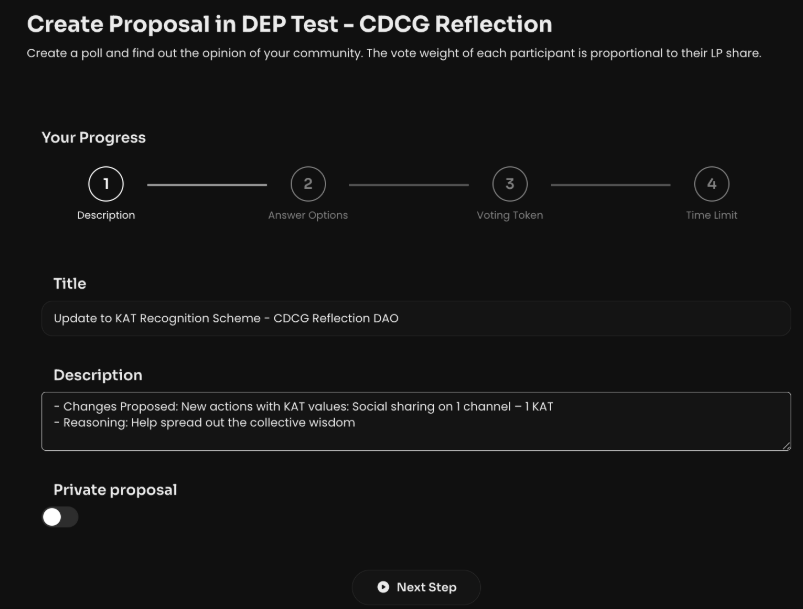Select the Time Limit step label
This screenshot has height=609, width=803.
coord(711,215)
